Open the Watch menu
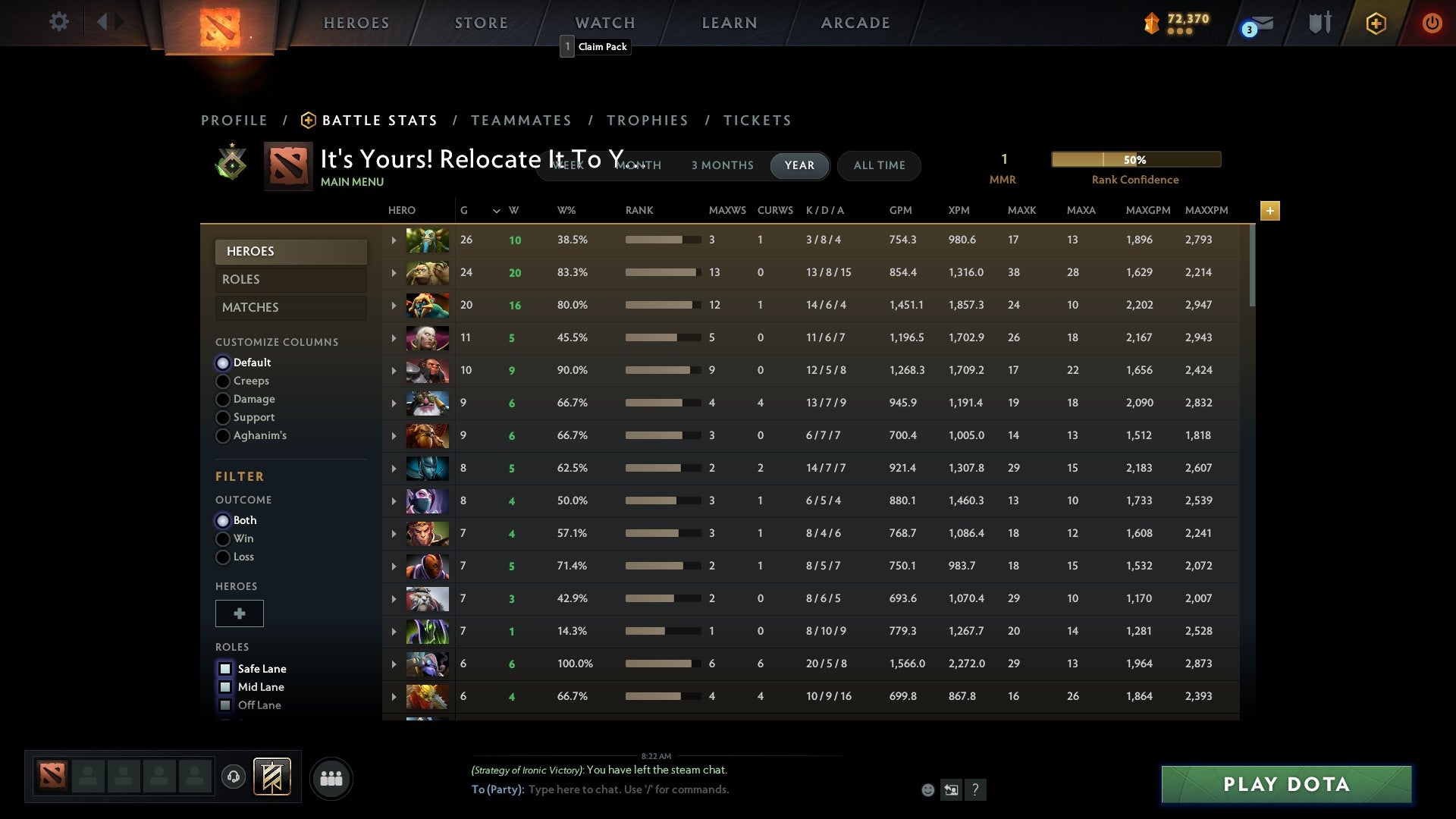This screenshot has width=1456, height=819. coord(604,22)
